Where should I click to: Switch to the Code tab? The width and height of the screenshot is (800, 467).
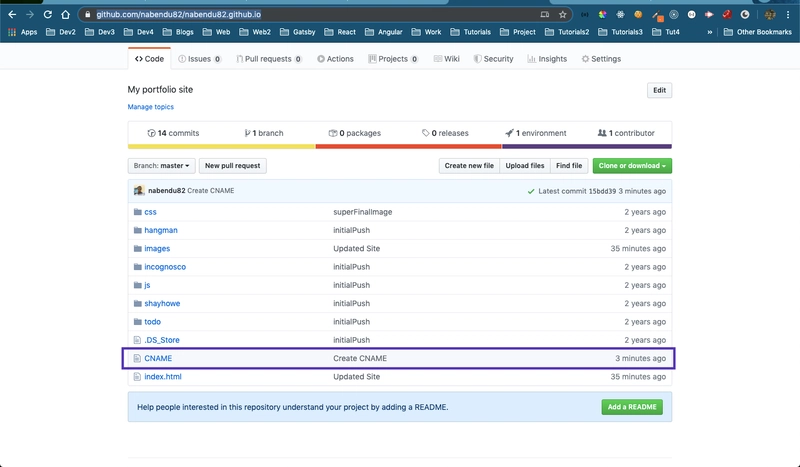pos(149,59)
